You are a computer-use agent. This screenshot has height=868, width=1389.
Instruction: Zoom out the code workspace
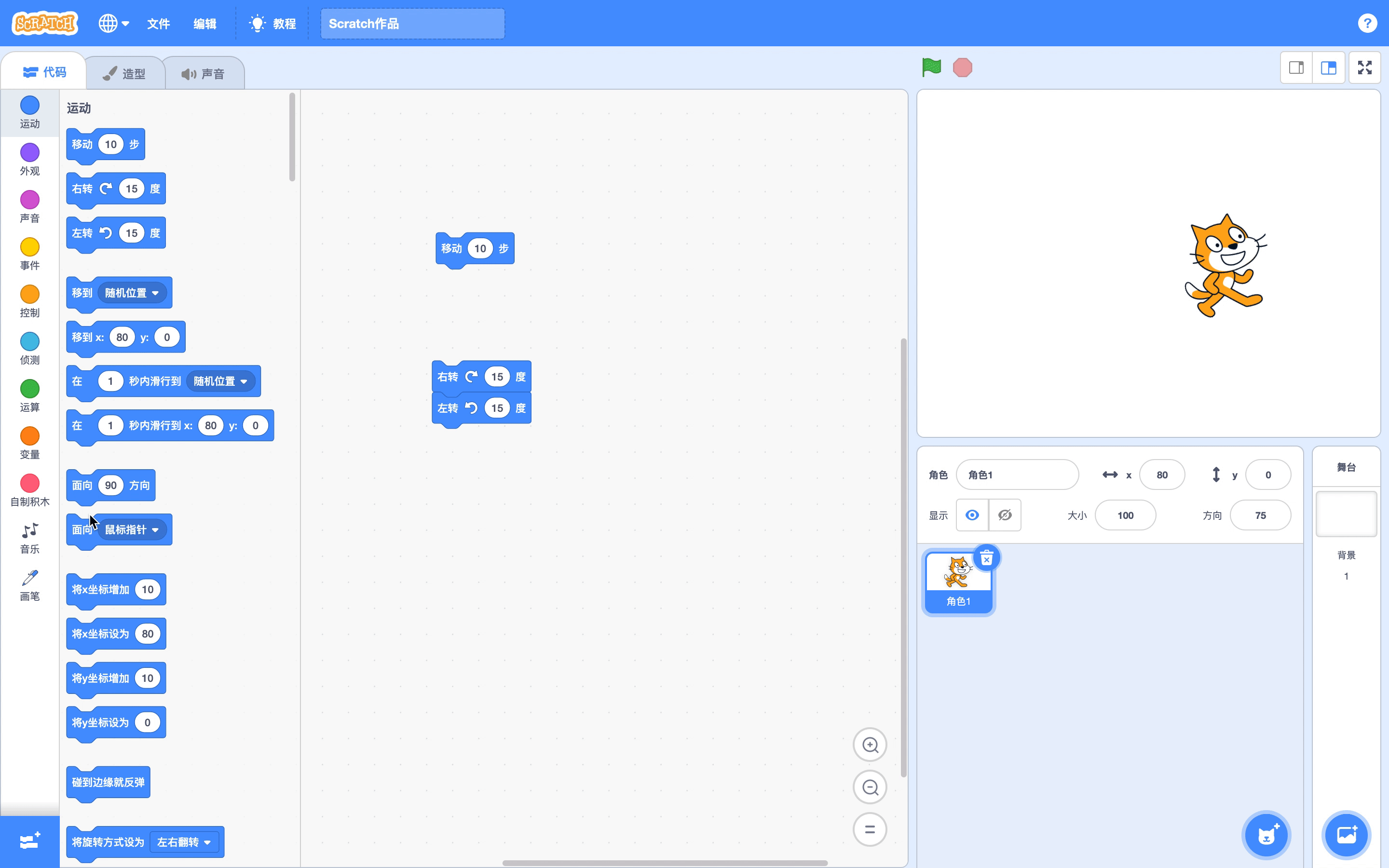coord(870,787)
